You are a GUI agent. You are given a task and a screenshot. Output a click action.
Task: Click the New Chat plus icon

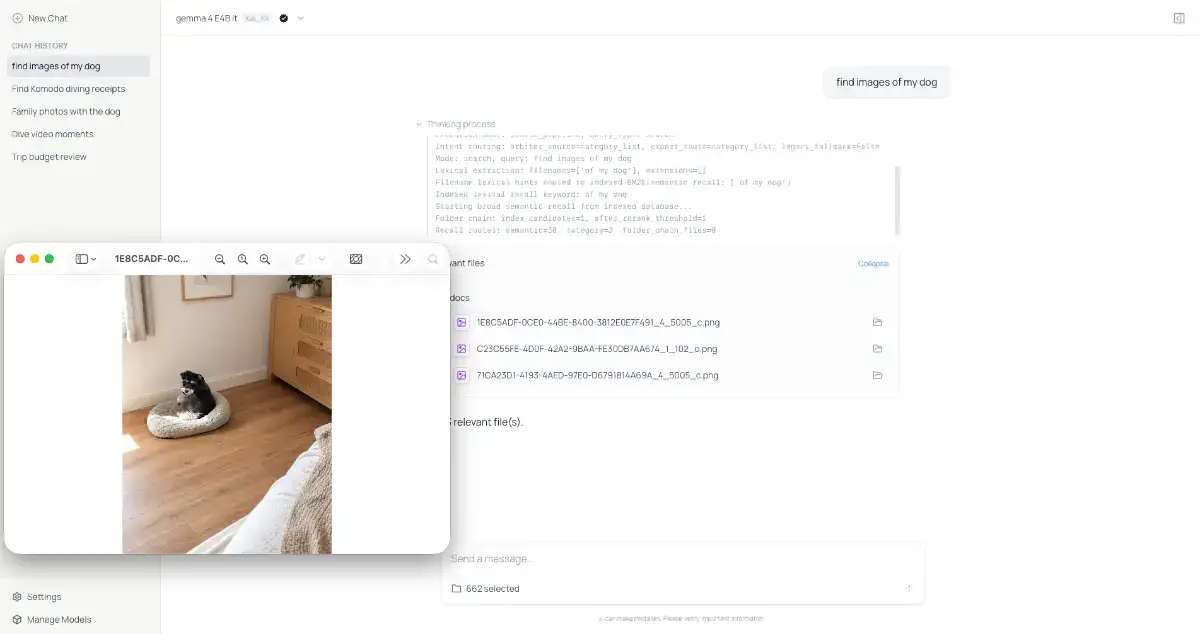pos(17,18)
